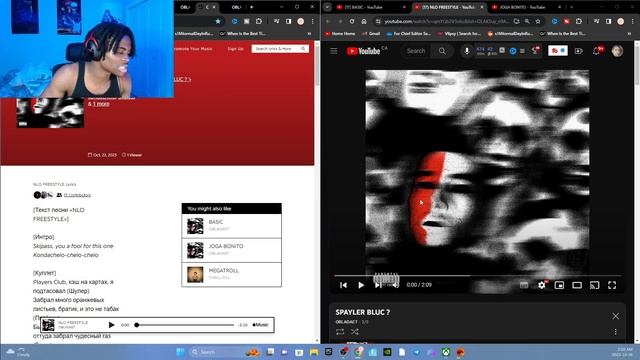Switch to the BASIC - YouTube tab
Viewport: 640px width, 360px height.
point(371,7)
